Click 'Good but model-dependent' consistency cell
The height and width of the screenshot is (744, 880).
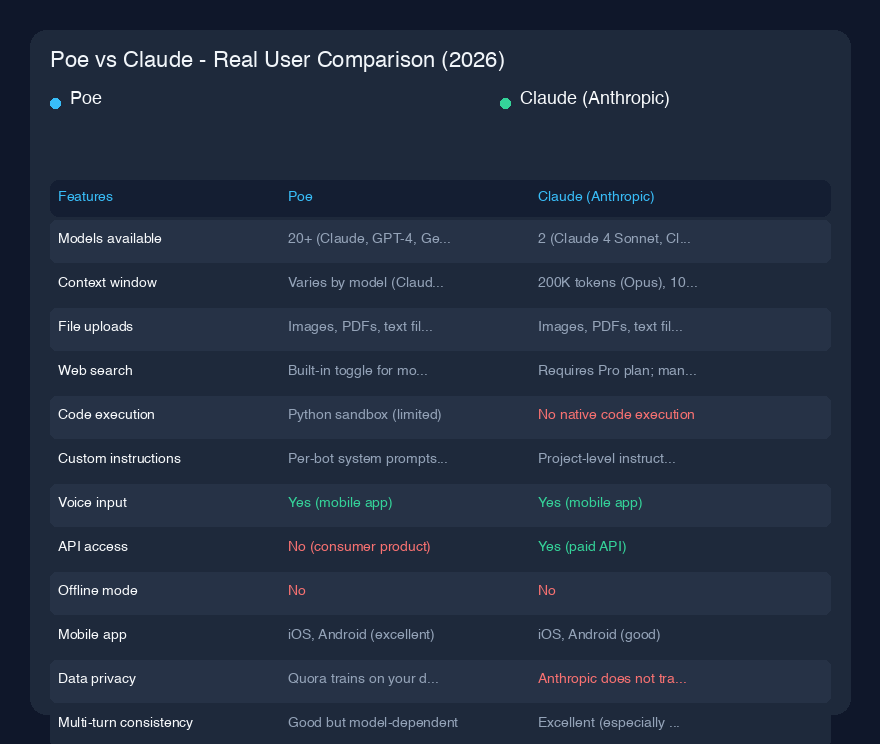click(373, 722)
